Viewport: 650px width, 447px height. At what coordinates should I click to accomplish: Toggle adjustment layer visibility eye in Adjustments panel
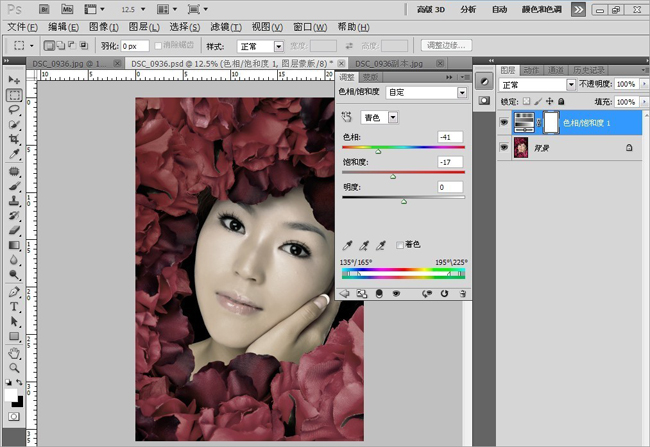396,294
